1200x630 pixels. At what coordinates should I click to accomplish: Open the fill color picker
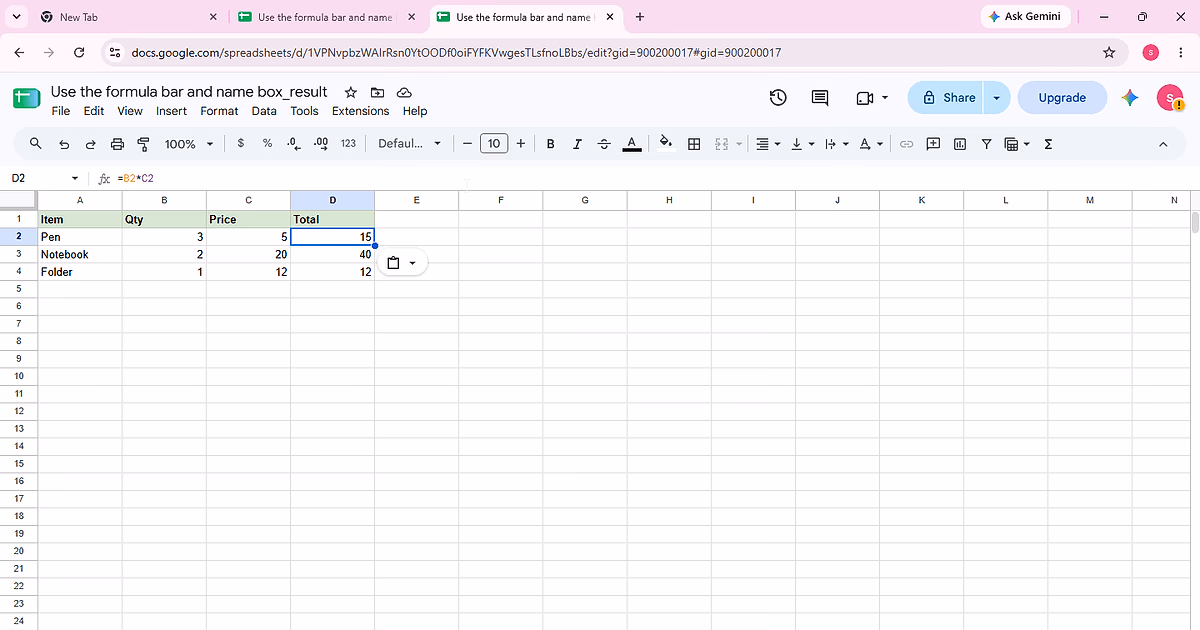pyautogui.click(x=666, y=144)
